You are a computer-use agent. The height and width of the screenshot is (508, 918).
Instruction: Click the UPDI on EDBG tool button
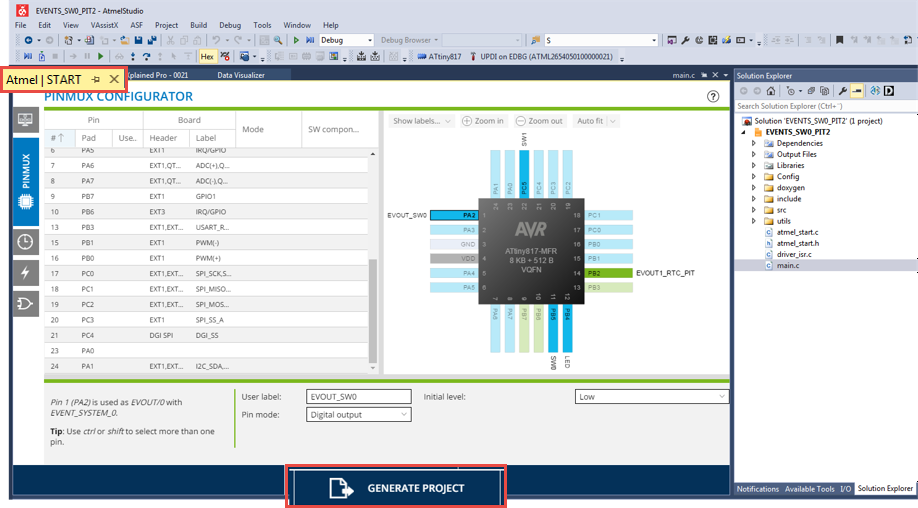[x=542, y=57]
